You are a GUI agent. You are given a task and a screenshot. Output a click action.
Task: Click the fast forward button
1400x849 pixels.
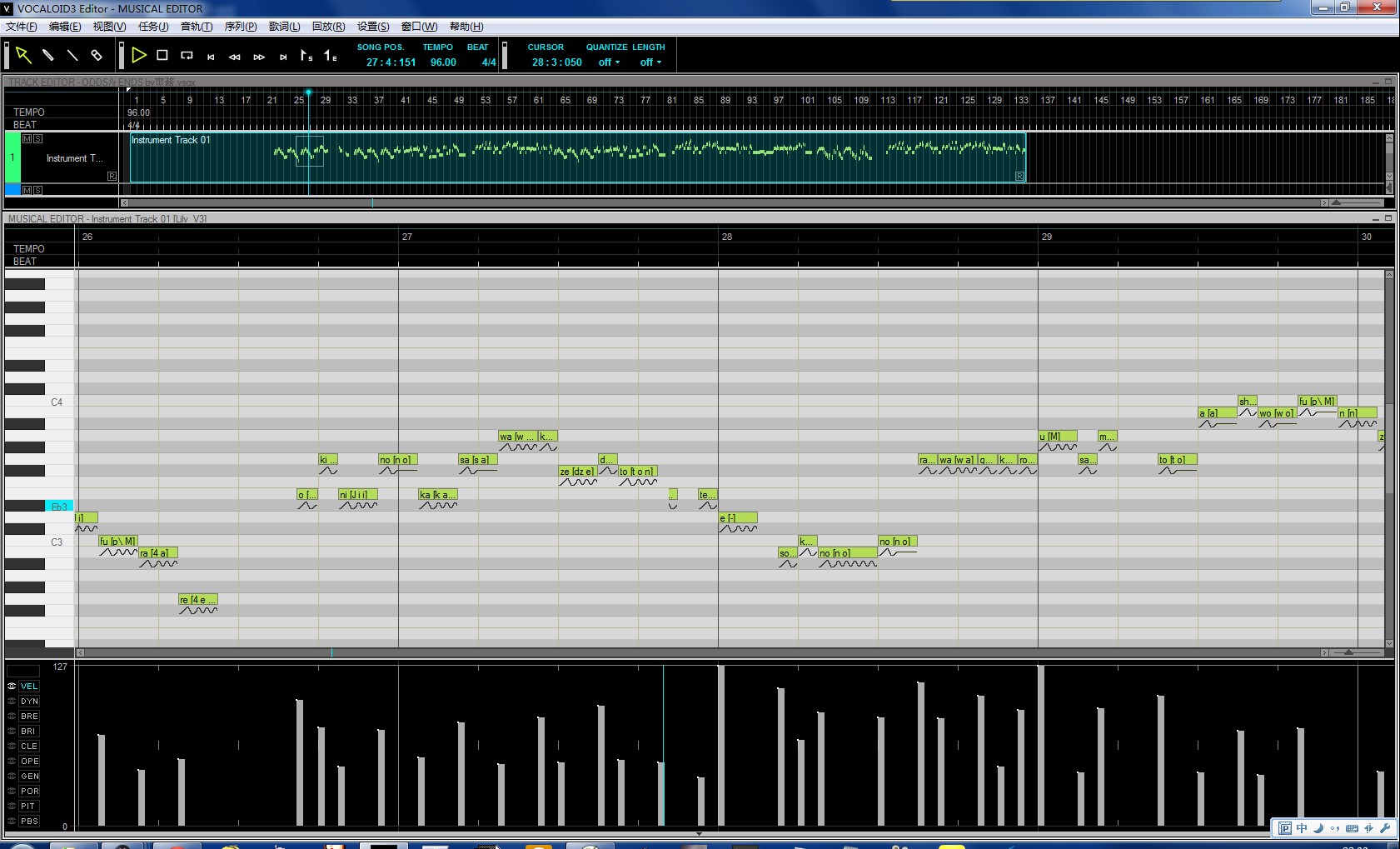[x=259, y=57]
